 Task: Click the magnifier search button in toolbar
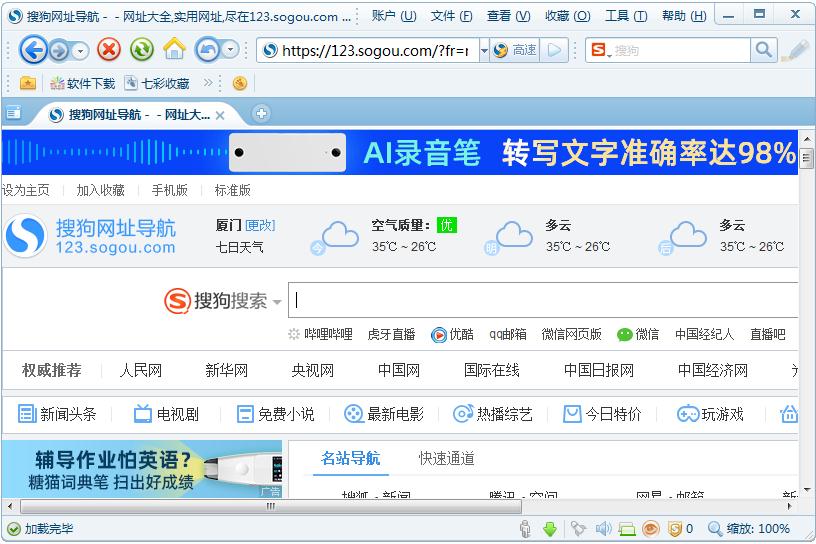pyautogui.click(x=764, y=50)
